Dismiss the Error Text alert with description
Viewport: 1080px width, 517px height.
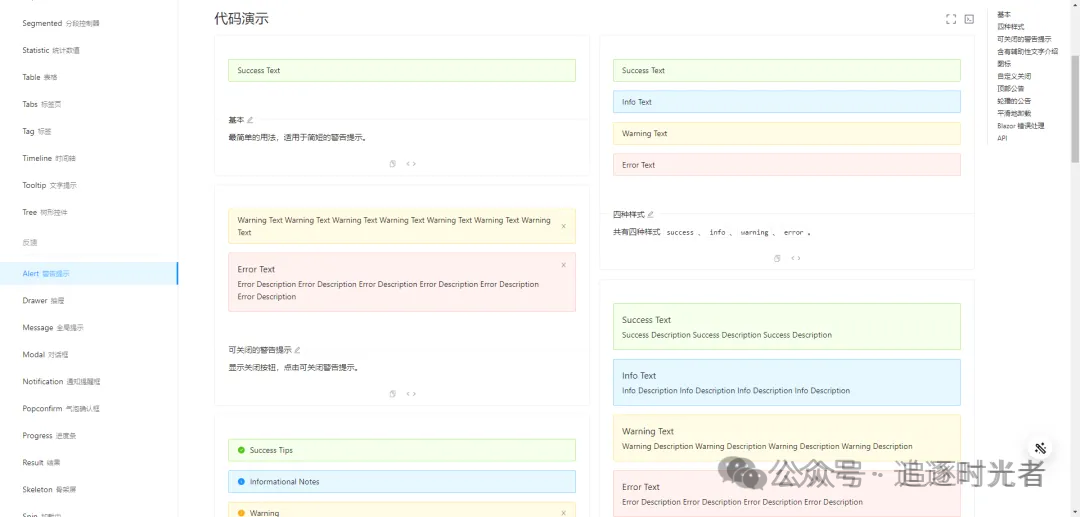tap(563, 265)
